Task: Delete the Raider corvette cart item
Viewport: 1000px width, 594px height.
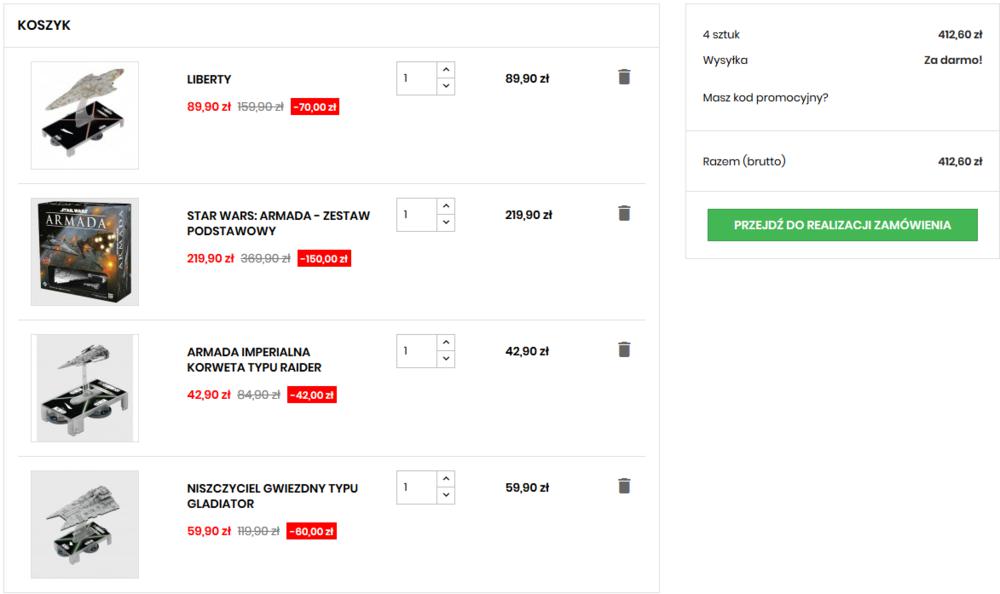Action: [624, 349]
